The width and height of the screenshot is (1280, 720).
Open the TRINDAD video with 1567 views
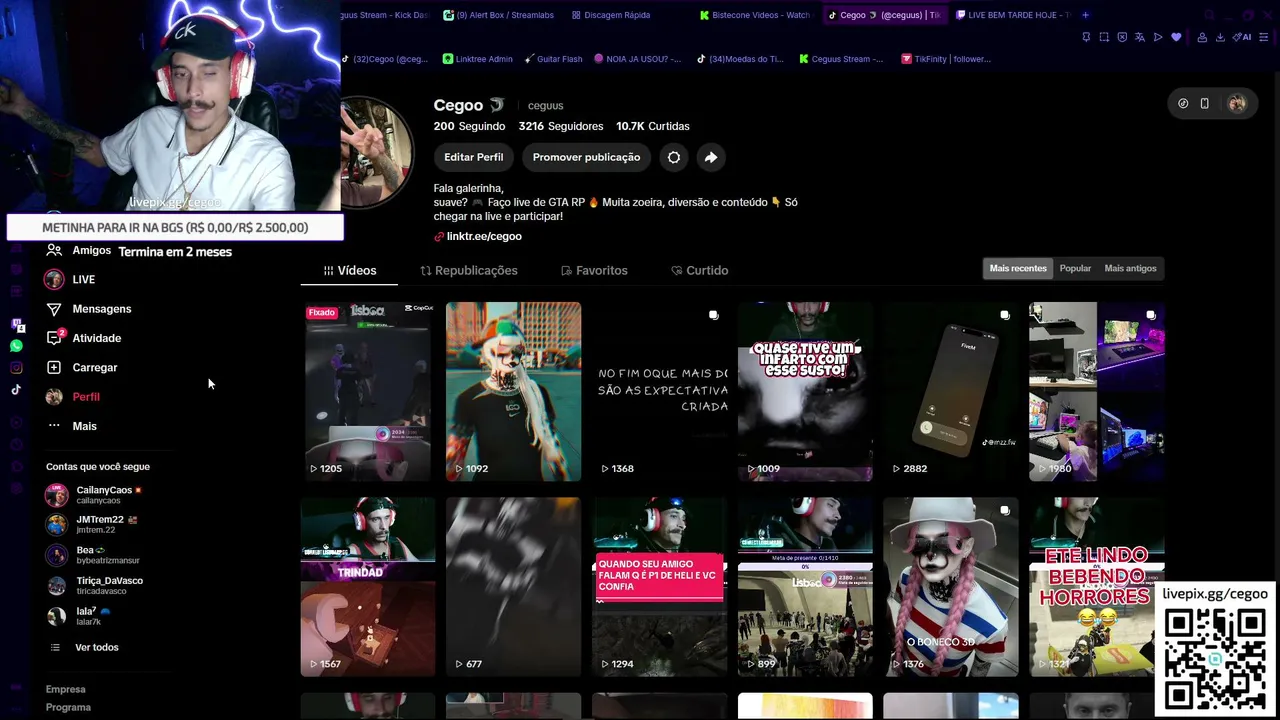click(x=368, y=587)
